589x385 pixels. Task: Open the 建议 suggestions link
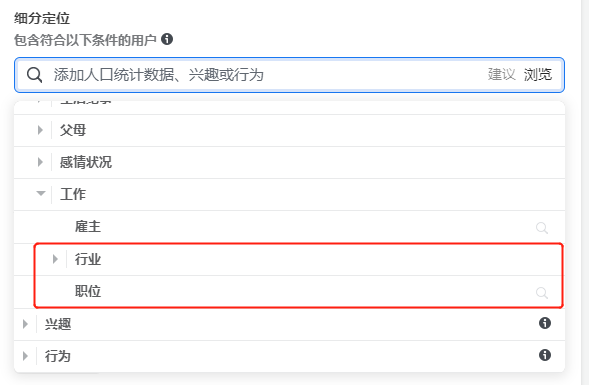click(x=501, y=74)
